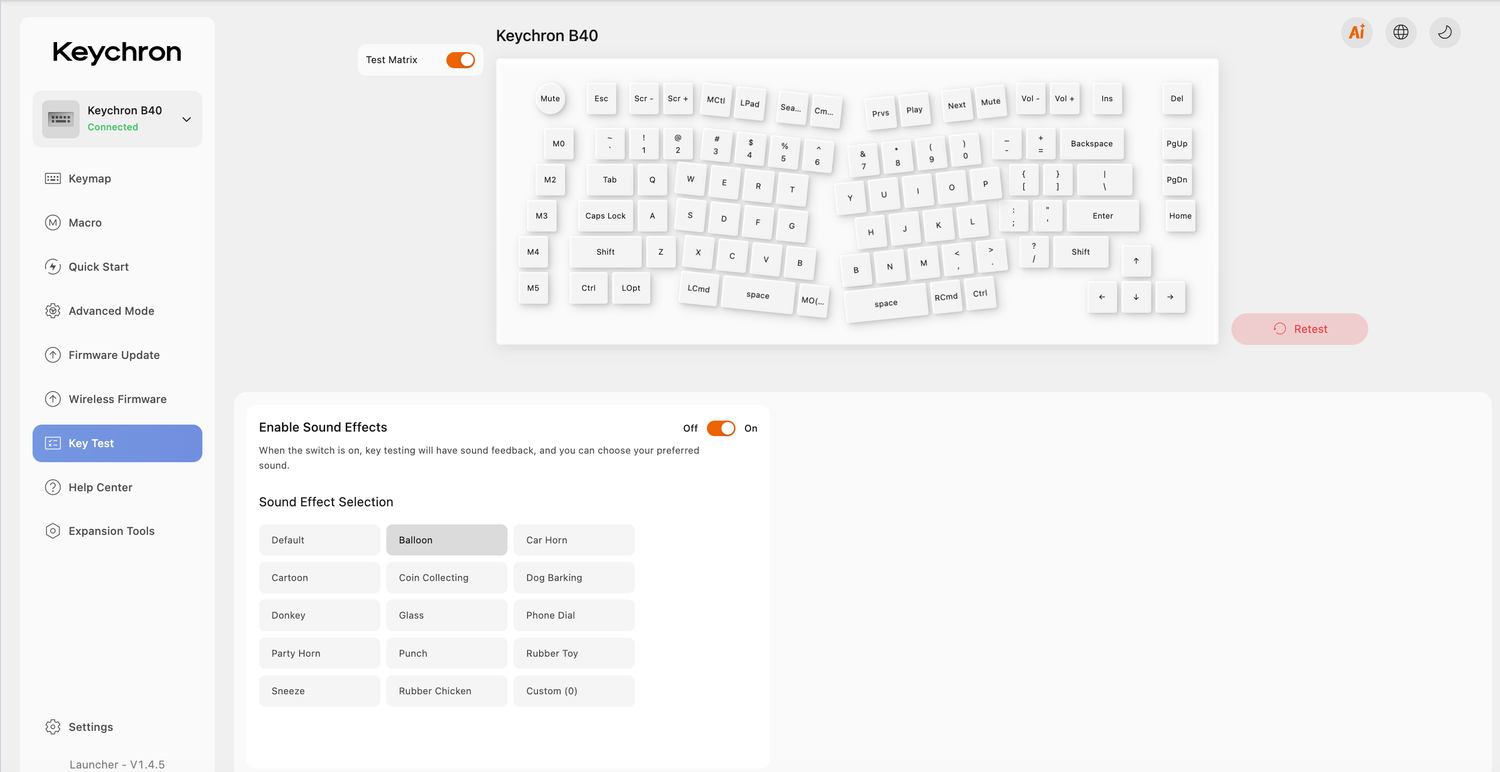Click the "Launcher - V1.4.5" version text

[x=117, y=765]
